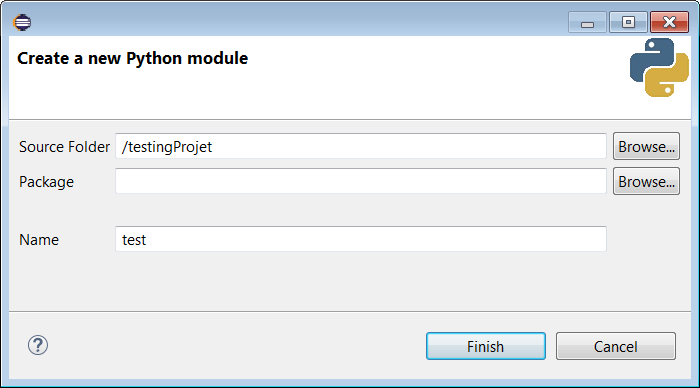
Task: Open help via the question mark icon
Action: point(38,345)
